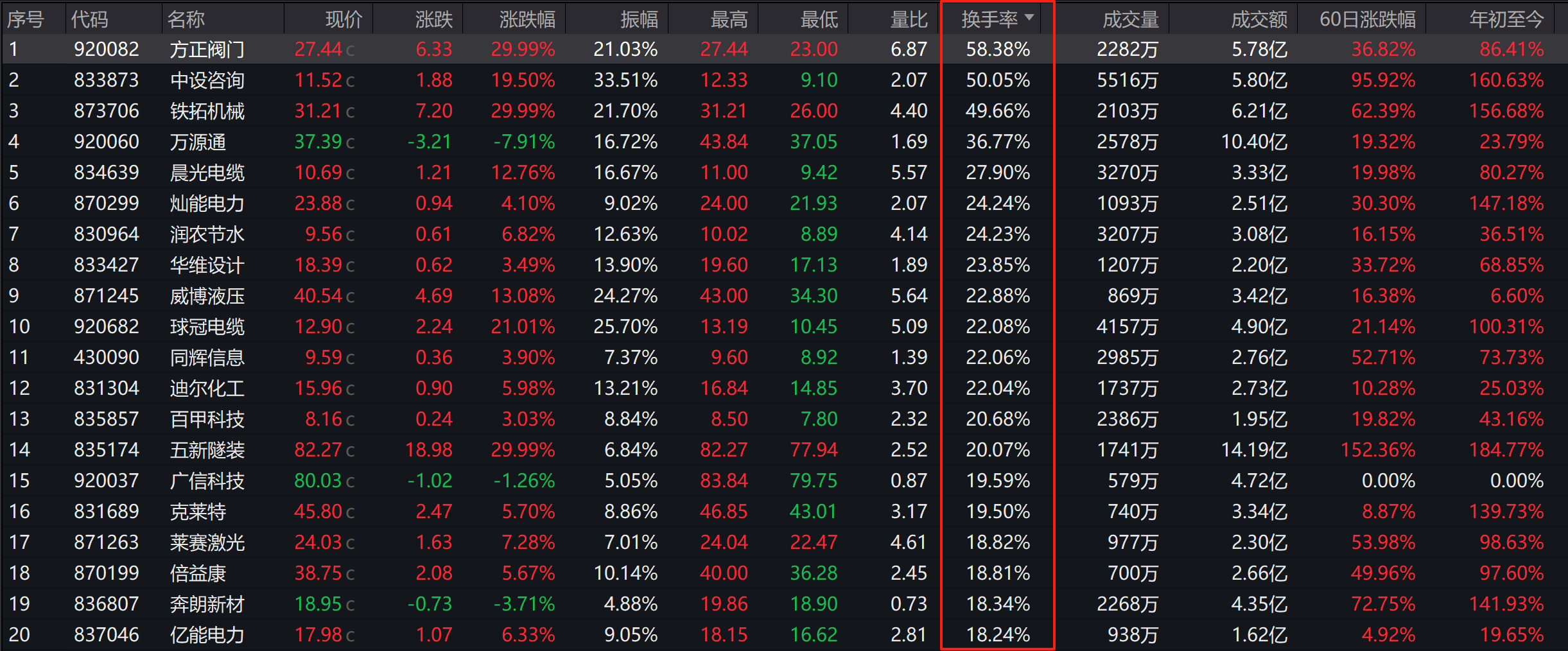The height and width of the screenshot is (651, 1568).
Task: Click volume ratio value 6.87
Action: click(x=909, y=49)
